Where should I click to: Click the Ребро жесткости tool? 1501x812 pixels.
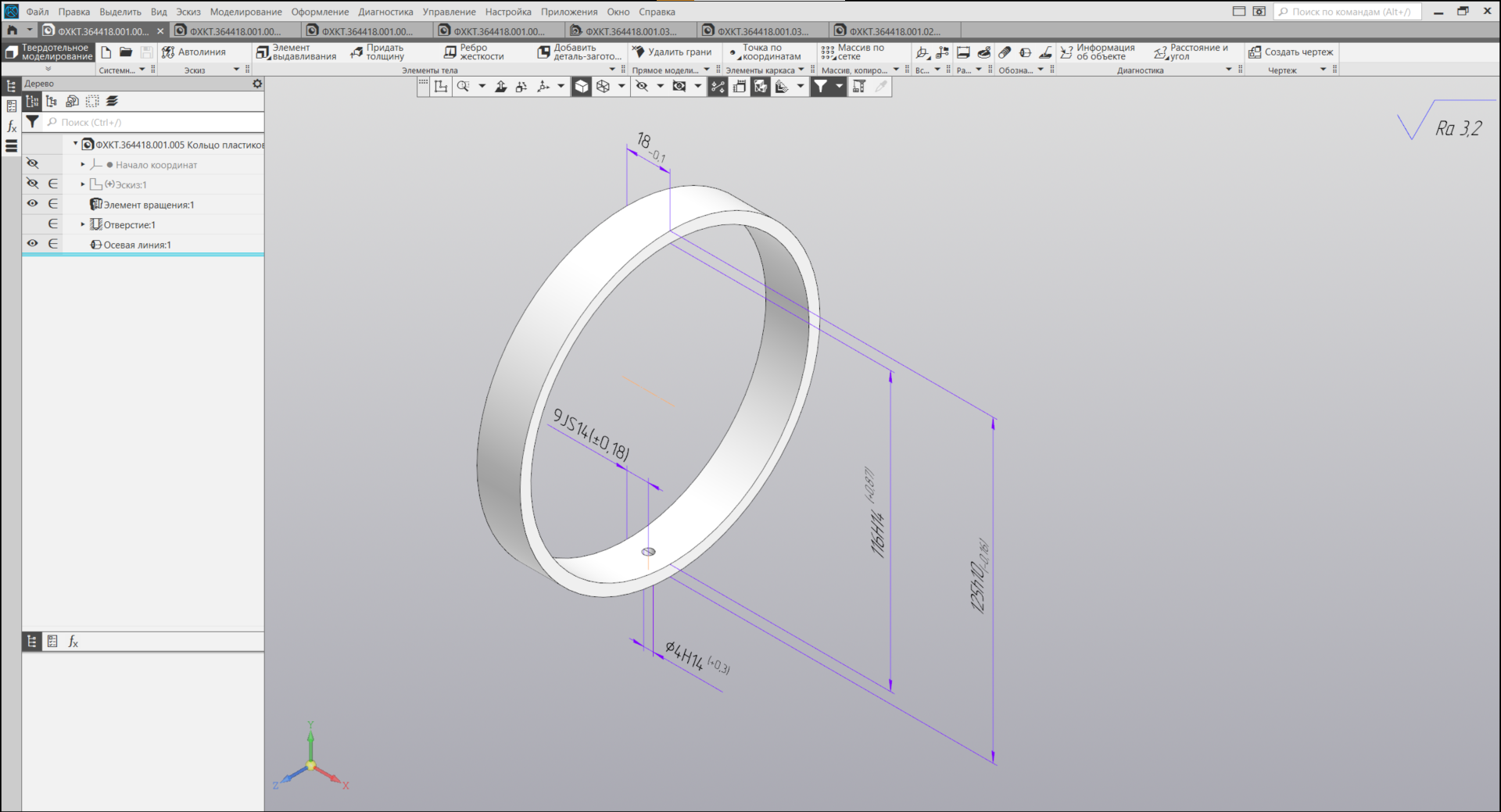(x=473, y=52)
